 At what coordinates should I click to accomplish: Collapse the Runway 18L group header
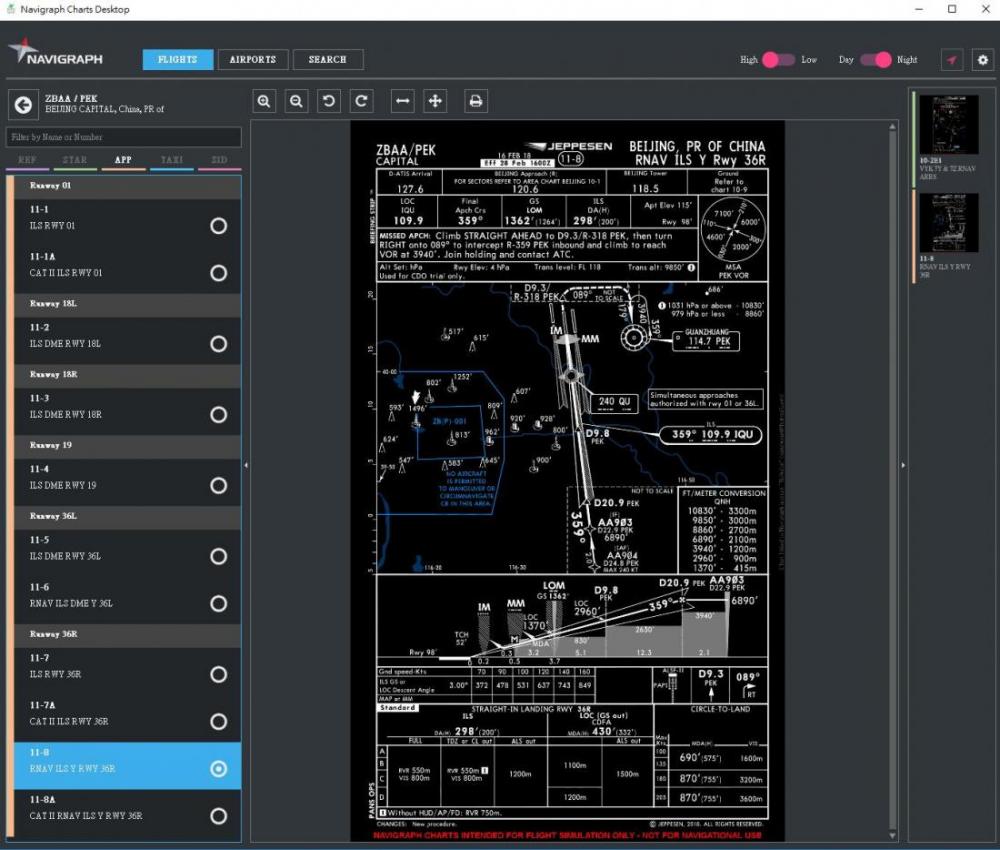[128, 304]
